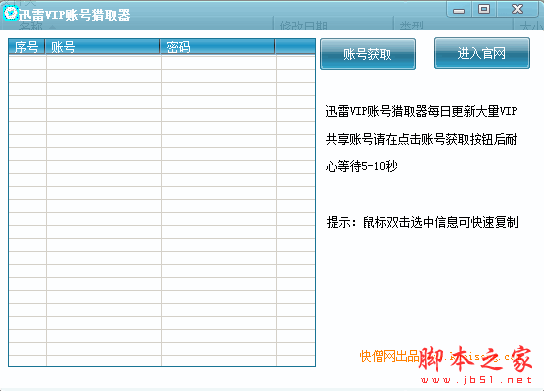Click the text 共享账号请在点击账号获取按钮后耐

click(421, 139)
